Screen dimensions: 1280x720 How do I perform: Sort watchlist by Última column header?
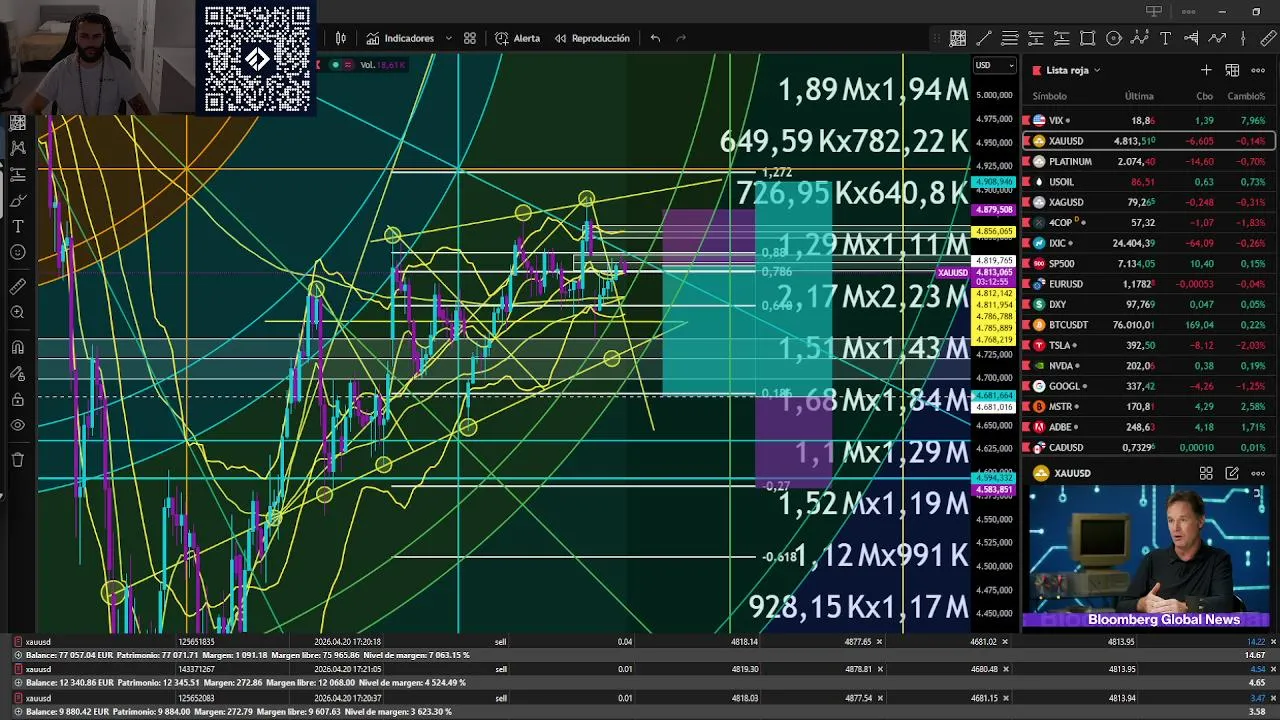(1139, 96)
